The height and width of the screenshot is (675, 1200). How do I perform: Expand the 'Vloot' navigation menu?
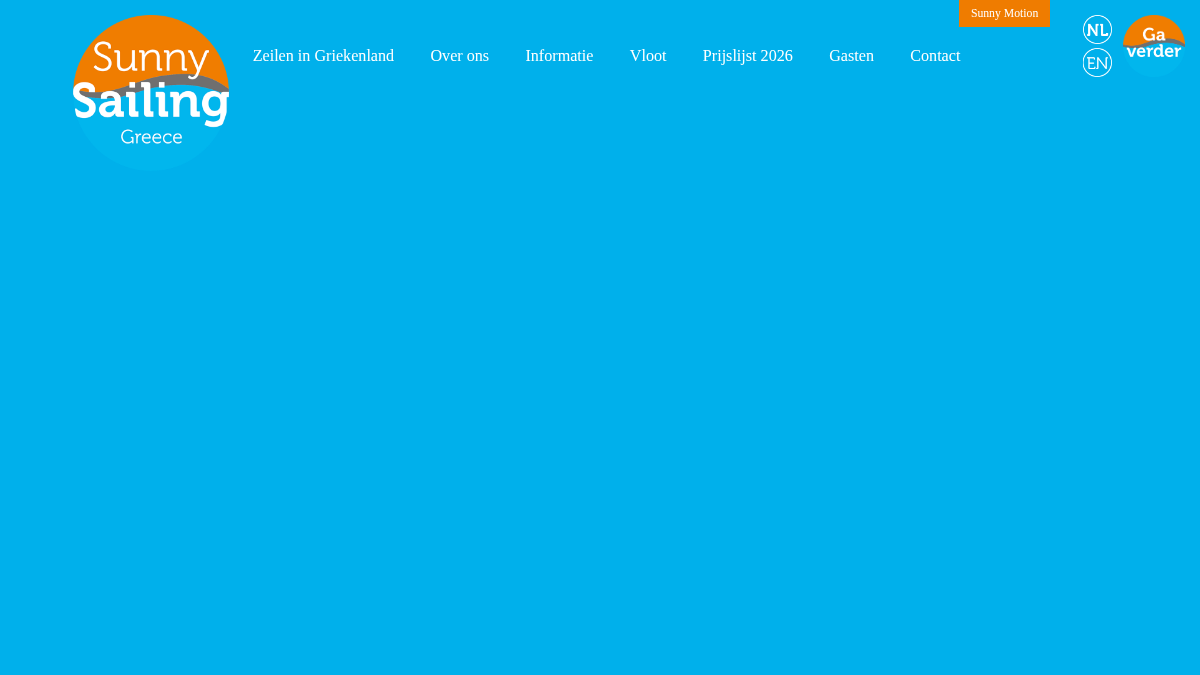[x=648, y=56]
